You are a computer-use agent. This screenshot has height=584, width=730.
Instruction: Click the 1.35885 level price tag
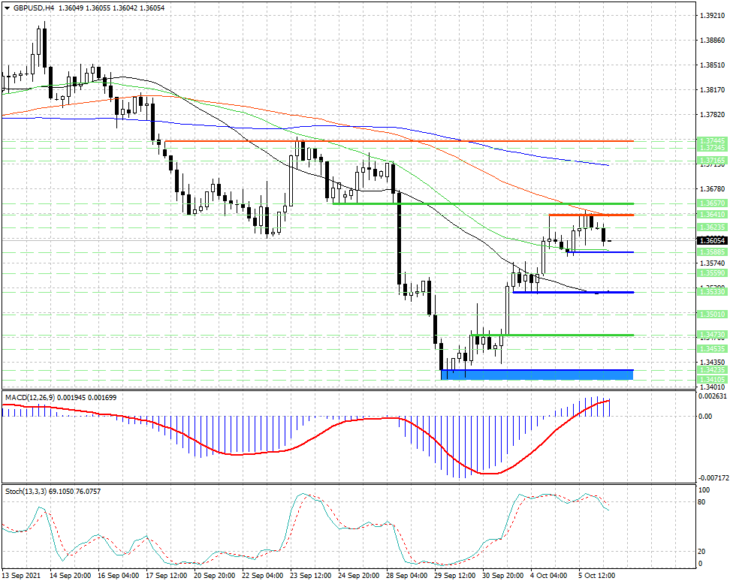click(712, 252)
